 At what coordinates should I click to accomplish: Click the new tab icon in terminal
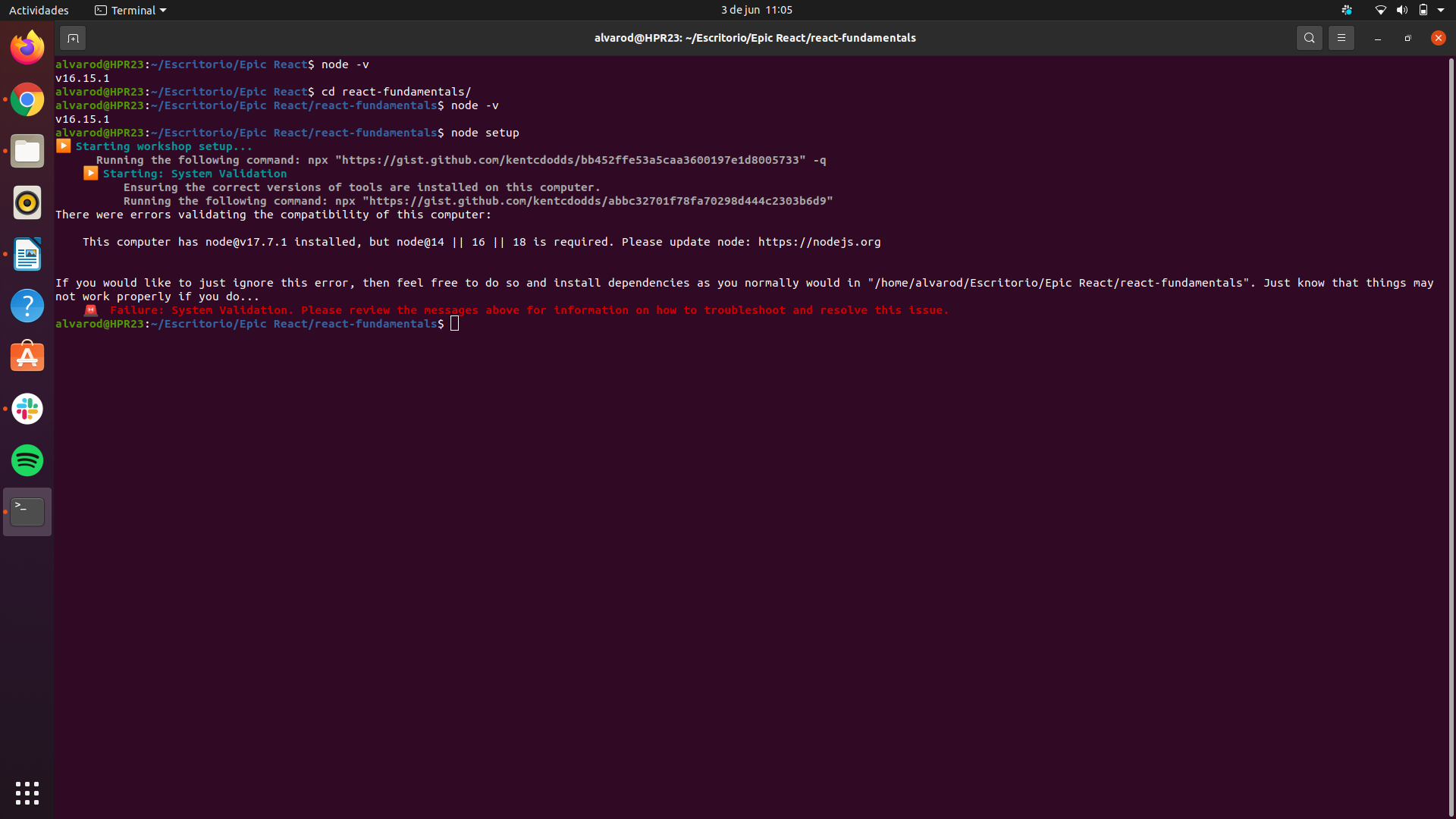coord(73,38)
